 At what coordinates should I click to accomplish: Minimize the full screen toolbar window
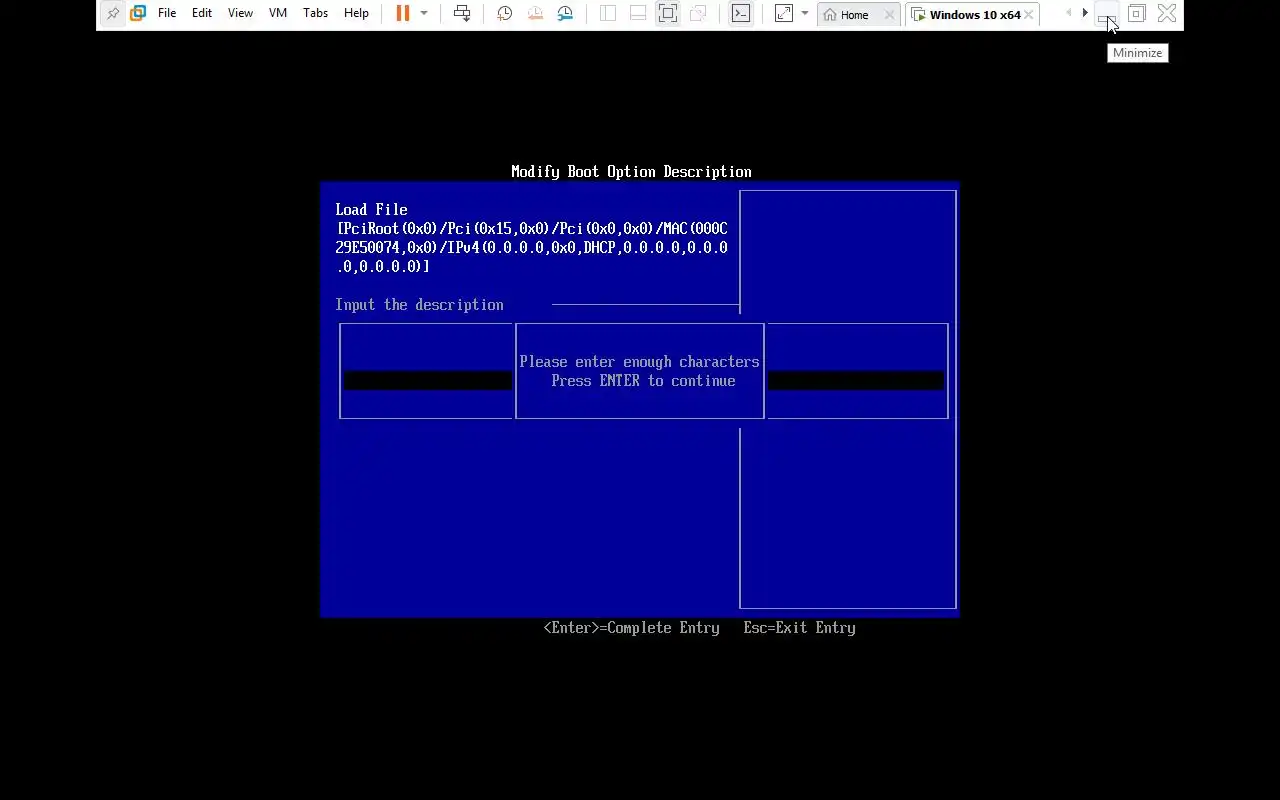[x=1106, y=14]
